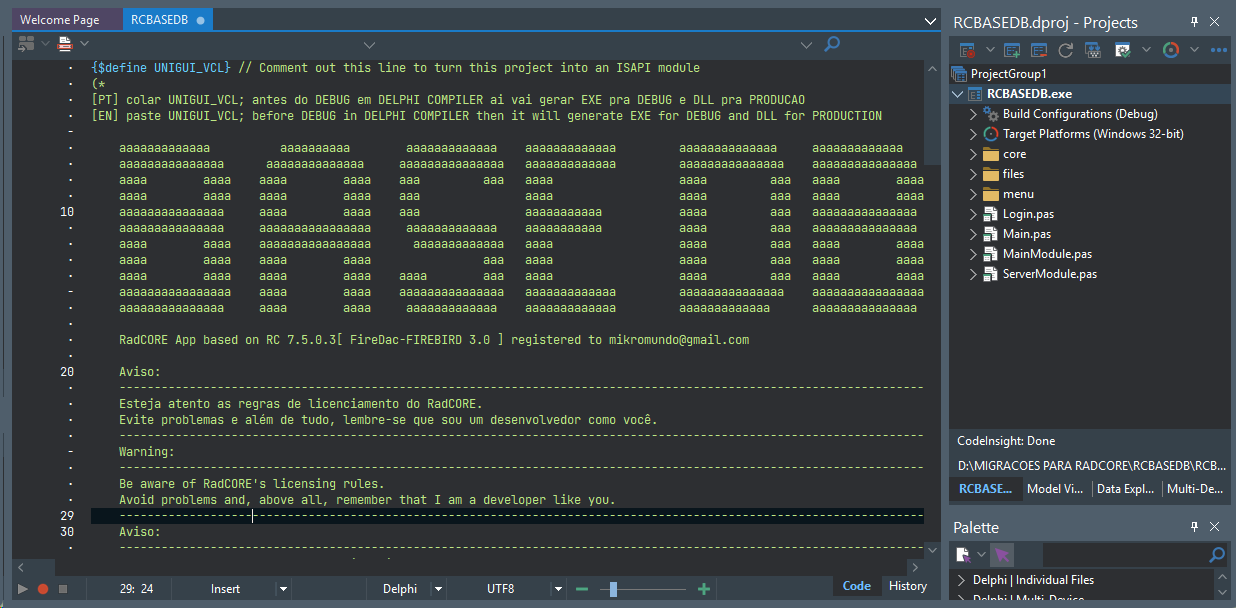Select Login.pas in project tree

coord(1028,214)
